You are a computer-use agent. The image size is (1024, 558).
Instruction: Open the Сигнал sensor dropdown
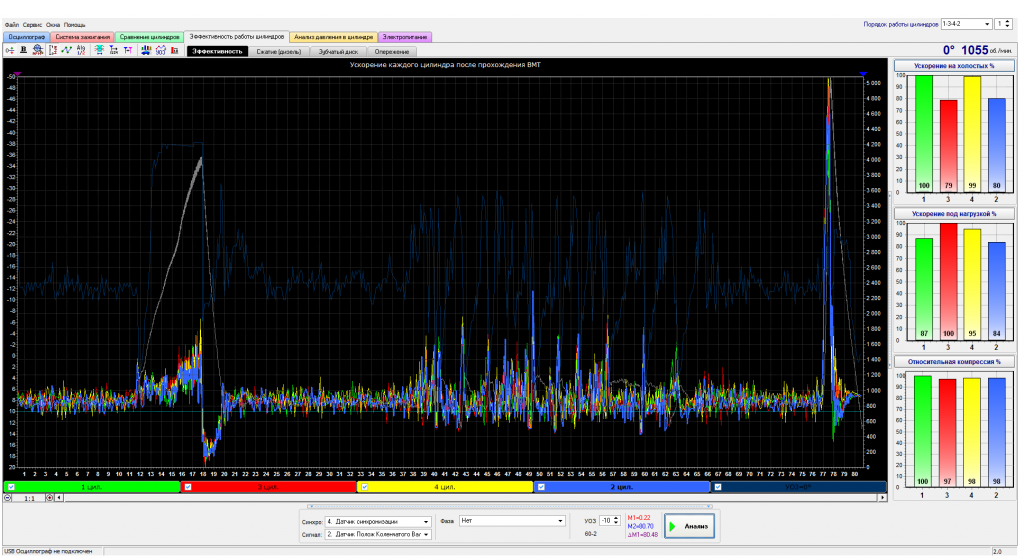click(x=377, y=534)
